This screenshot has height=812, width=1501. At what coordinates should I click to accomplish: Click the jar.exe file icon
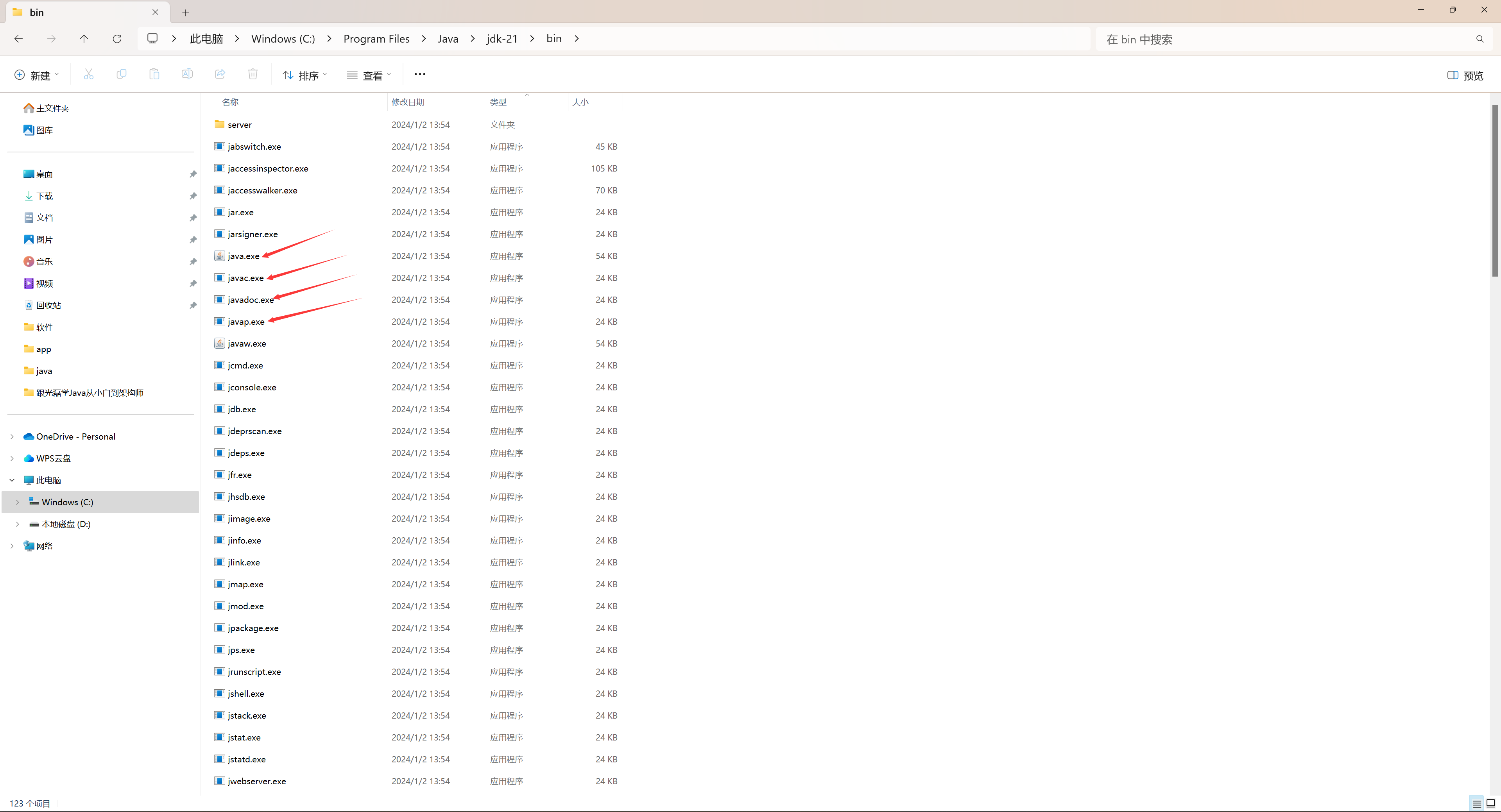219,212
